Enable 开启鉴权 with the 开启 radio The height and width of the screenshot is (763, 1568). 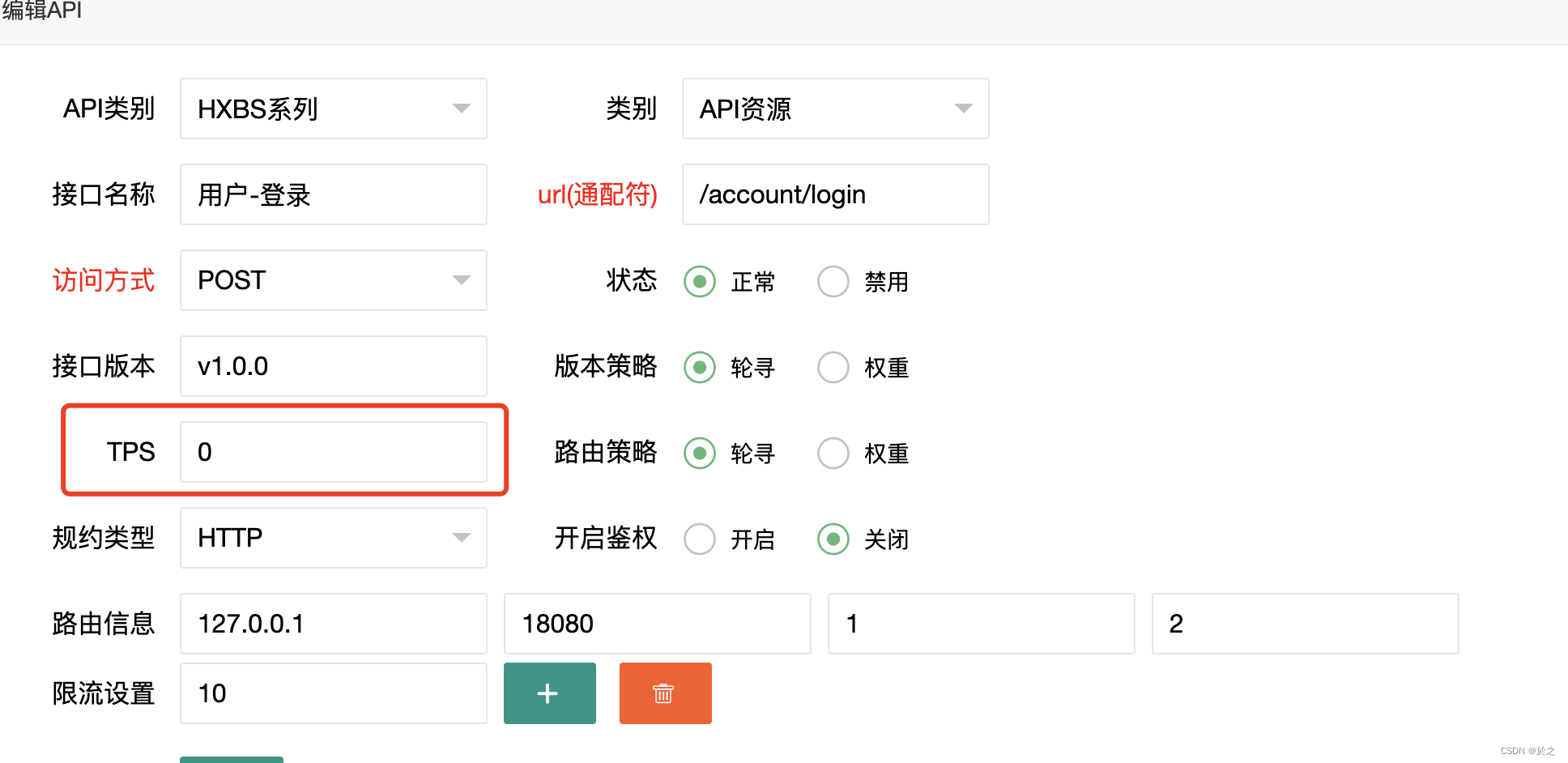[700, 539]
